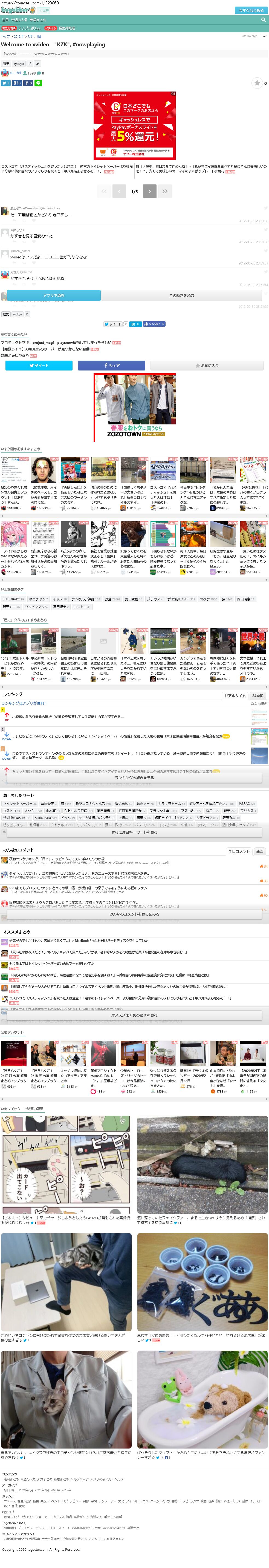Select the 新着 comments tab
Screen dimensions: 269x1568
[x=260, y=852]
